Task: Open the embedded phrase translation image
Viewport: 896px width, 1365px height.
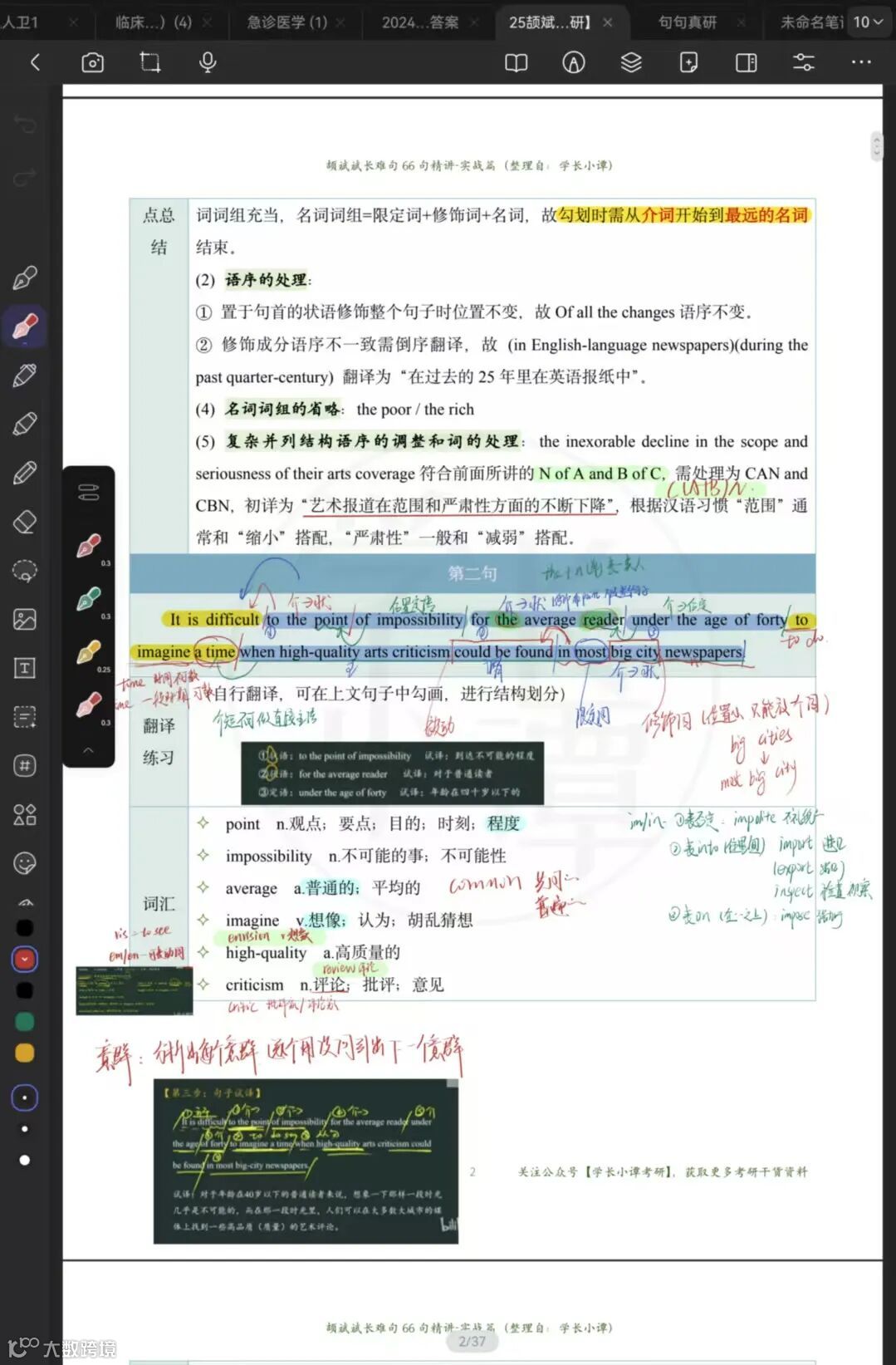Action: click(393, 773)
